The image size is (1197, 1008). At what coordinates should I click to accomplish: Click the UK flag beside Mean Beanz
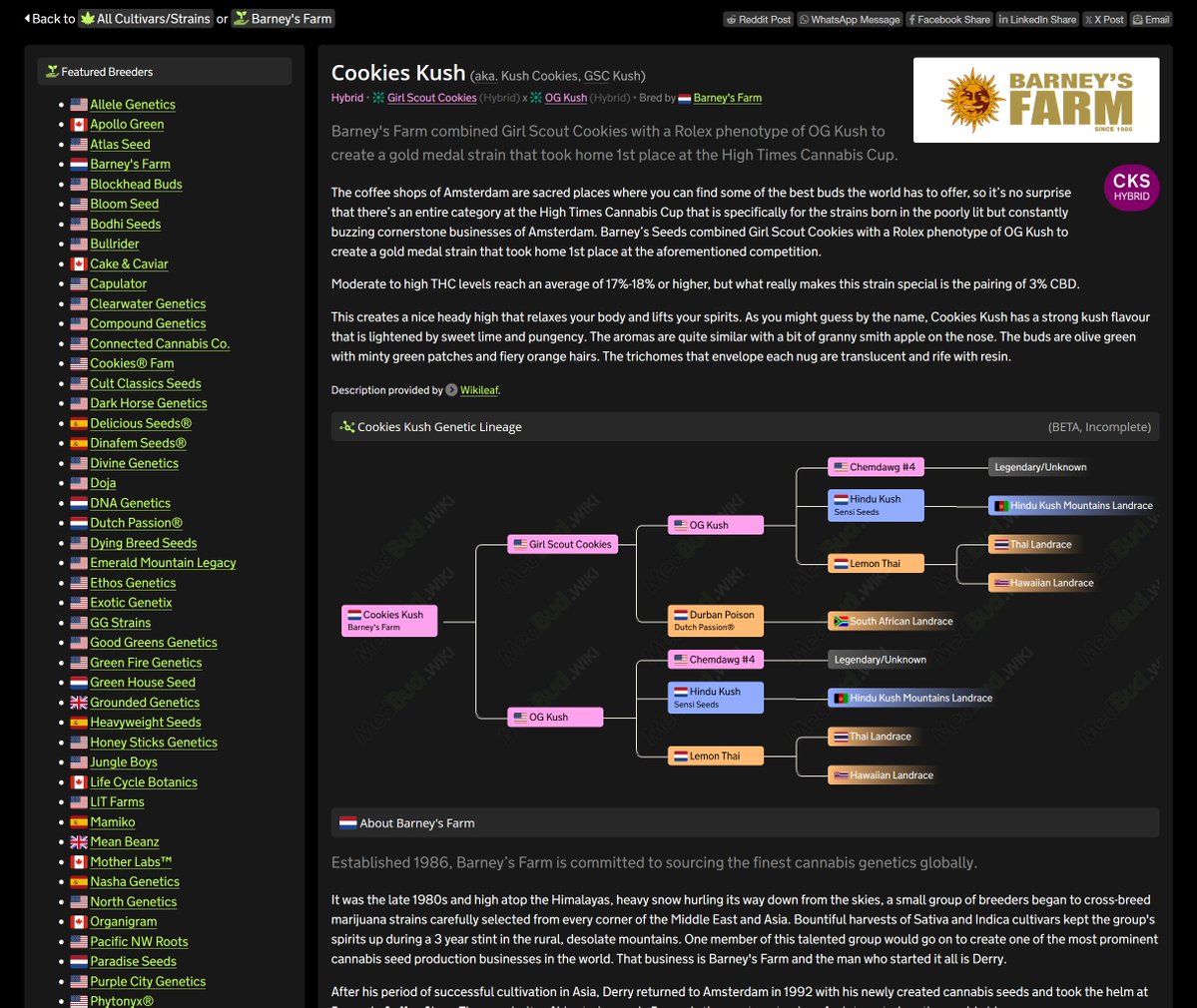click(79, 841)
